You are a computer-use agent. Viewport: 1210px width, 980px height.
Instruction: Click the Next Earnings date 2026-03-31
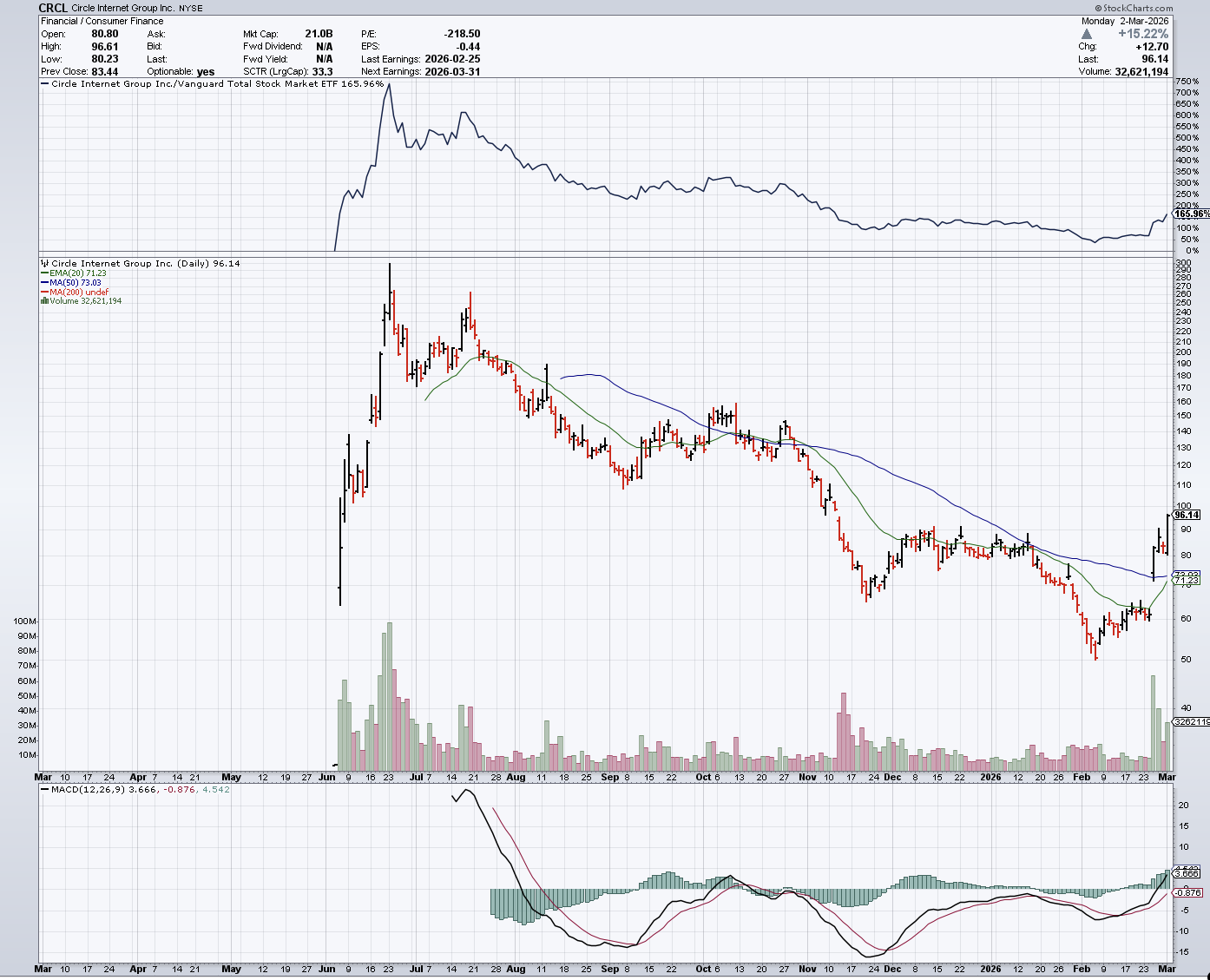[x=452, y=71]
